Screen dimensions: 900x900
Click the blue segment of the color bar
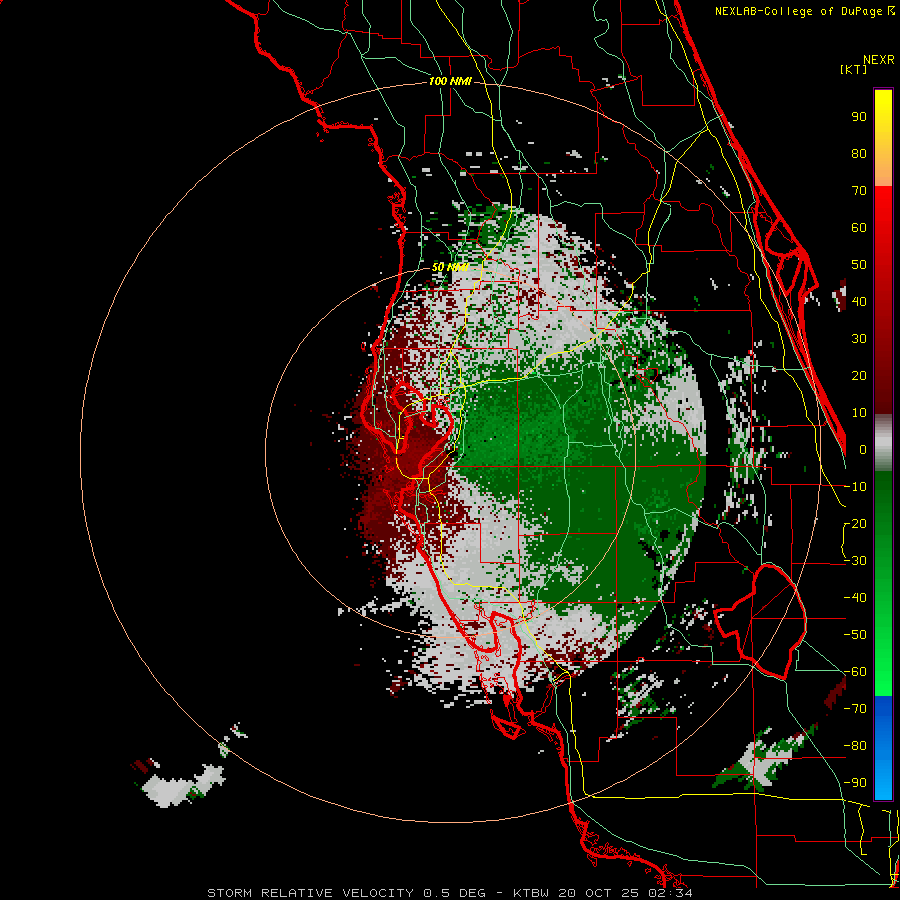coord(883,748)
